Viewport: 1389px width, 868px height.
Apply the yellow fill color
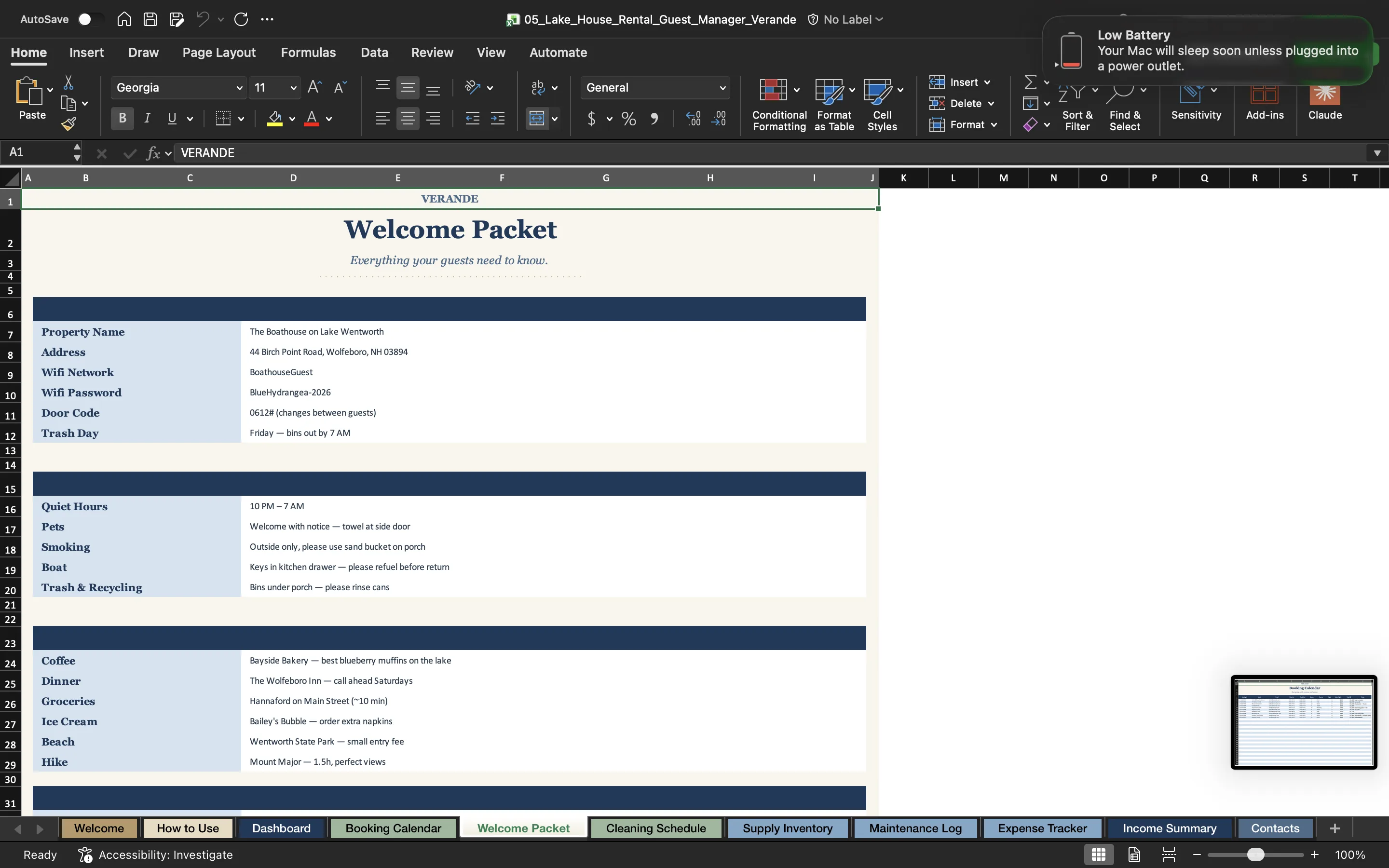click(275, 119)
